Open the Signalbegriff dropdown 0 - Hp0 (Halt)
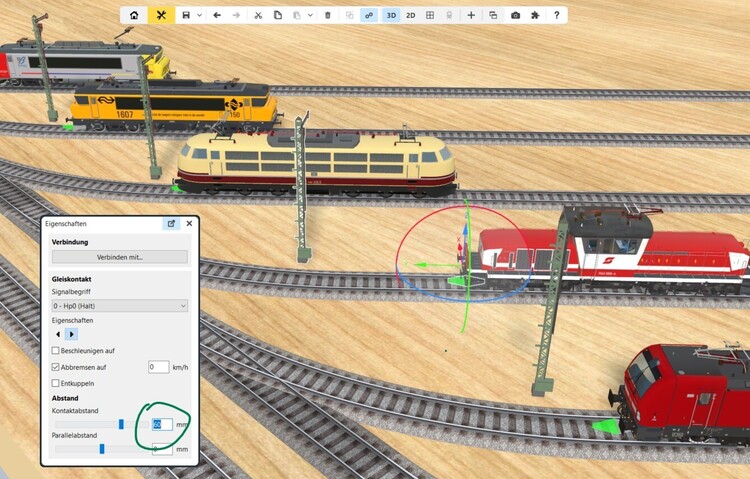 tap(120, 306)
